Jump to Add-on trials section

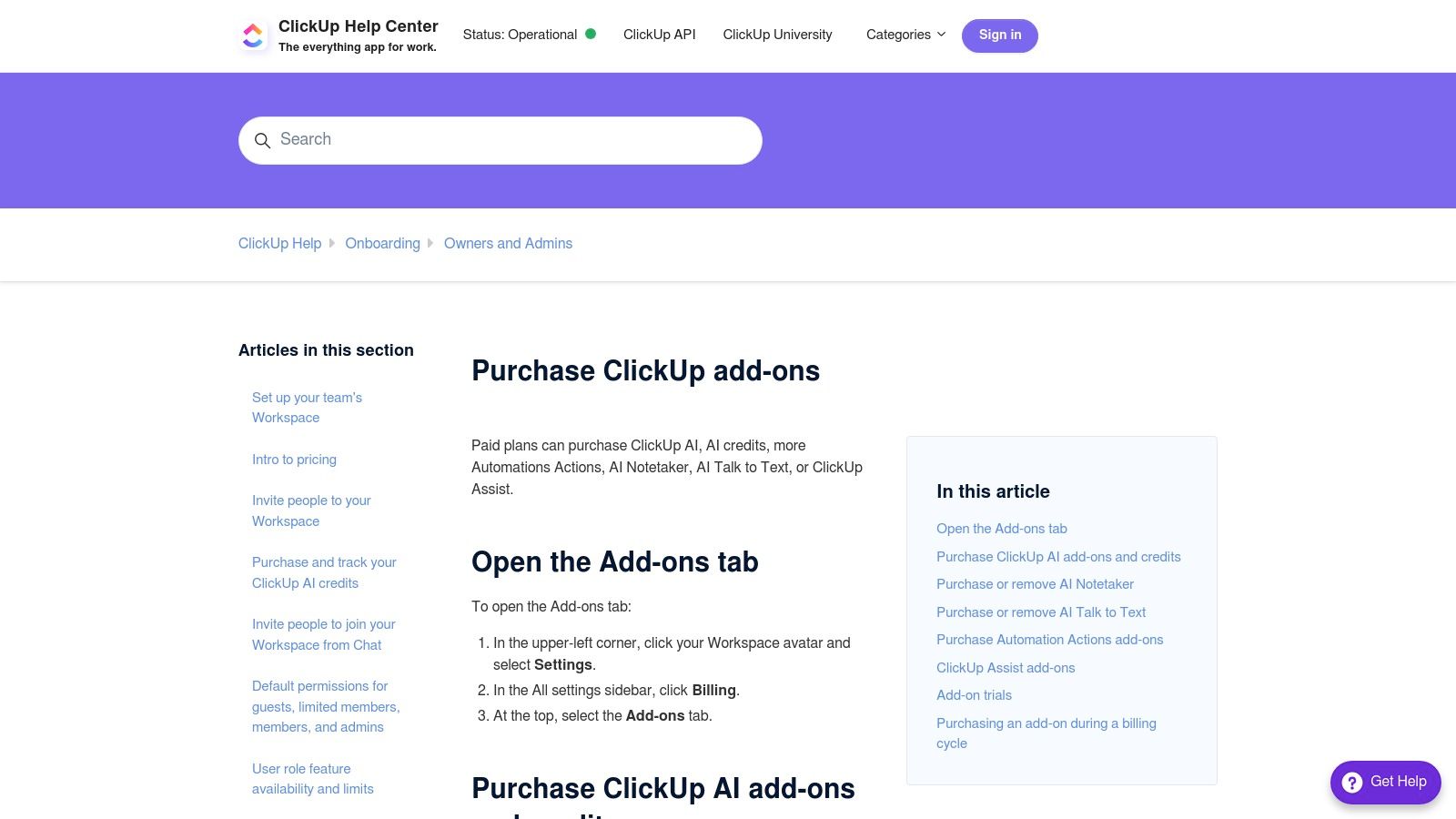tap(974, 695)
